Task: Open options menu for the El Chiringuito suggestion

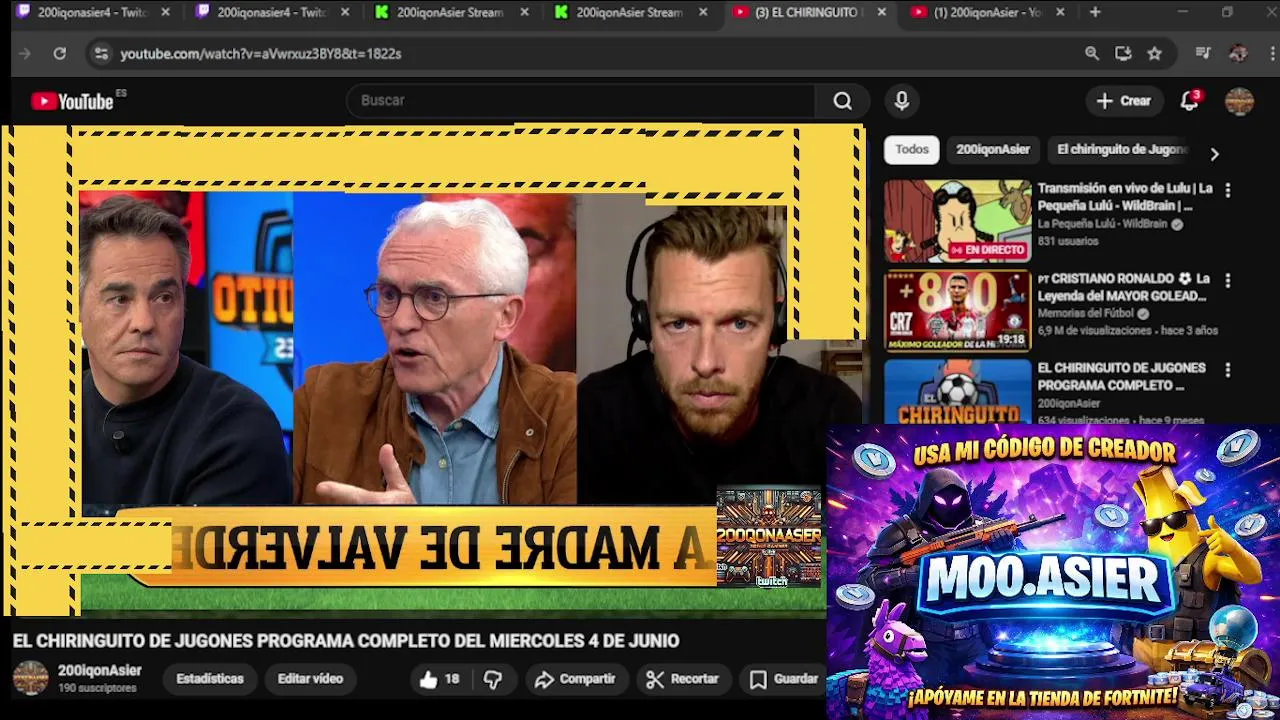Action: [x=1228, y=369]
